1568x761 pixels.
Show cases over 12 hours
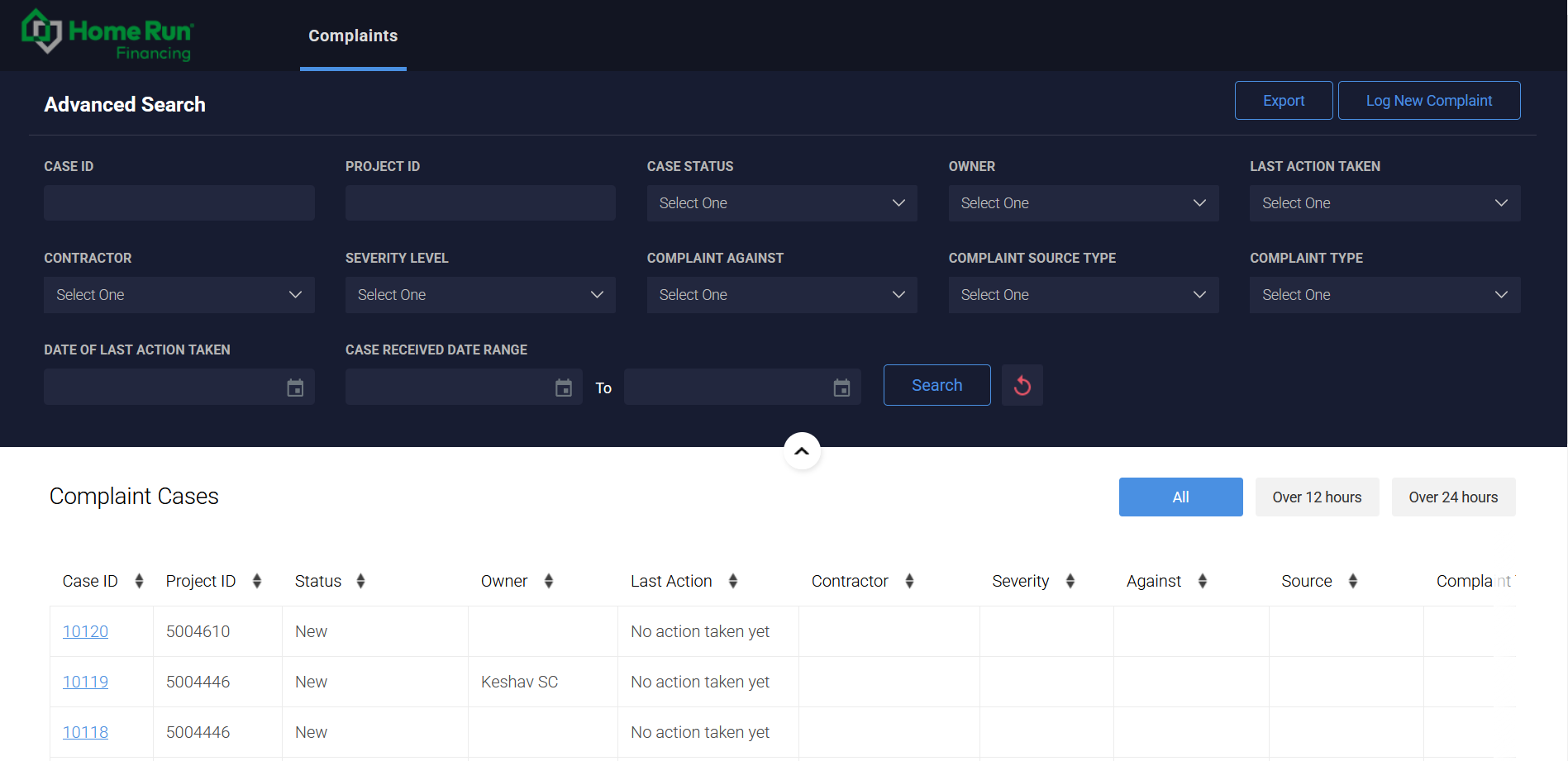pyautogui.click(x=1317, y=497)
